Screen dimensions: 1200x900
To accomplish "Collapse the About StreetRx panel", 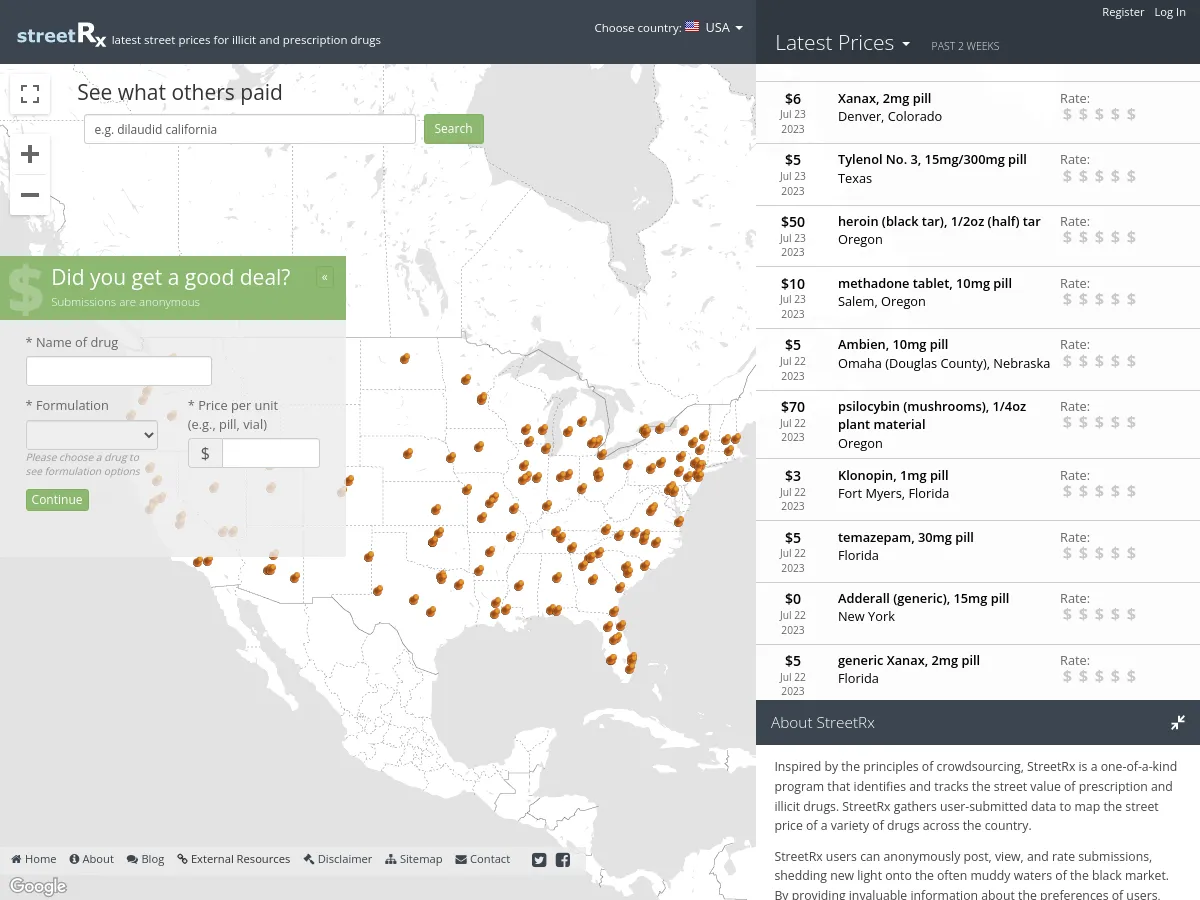I will pos(1178,722).
